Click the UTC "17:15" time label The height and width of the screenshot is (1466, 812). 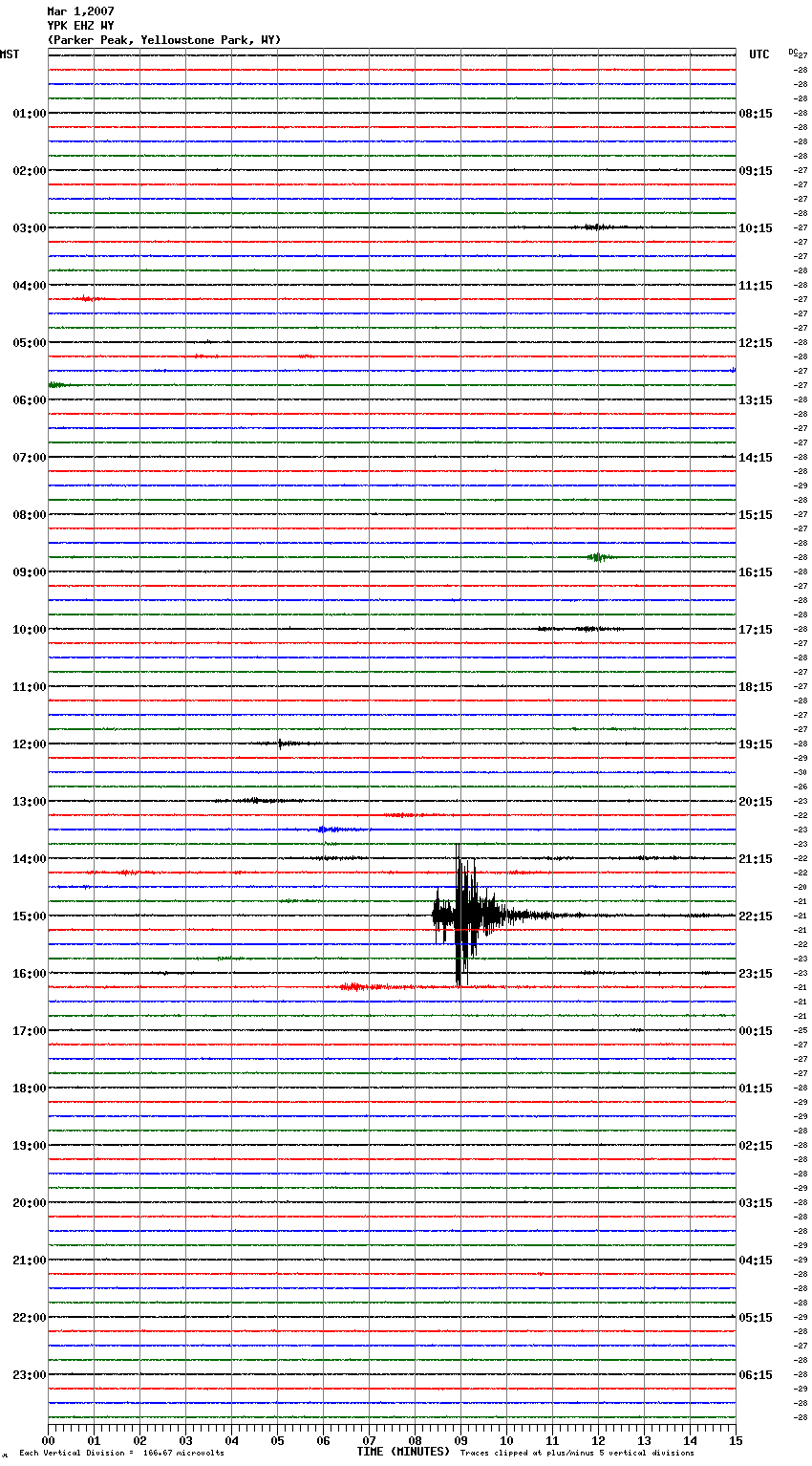[756, 630]
